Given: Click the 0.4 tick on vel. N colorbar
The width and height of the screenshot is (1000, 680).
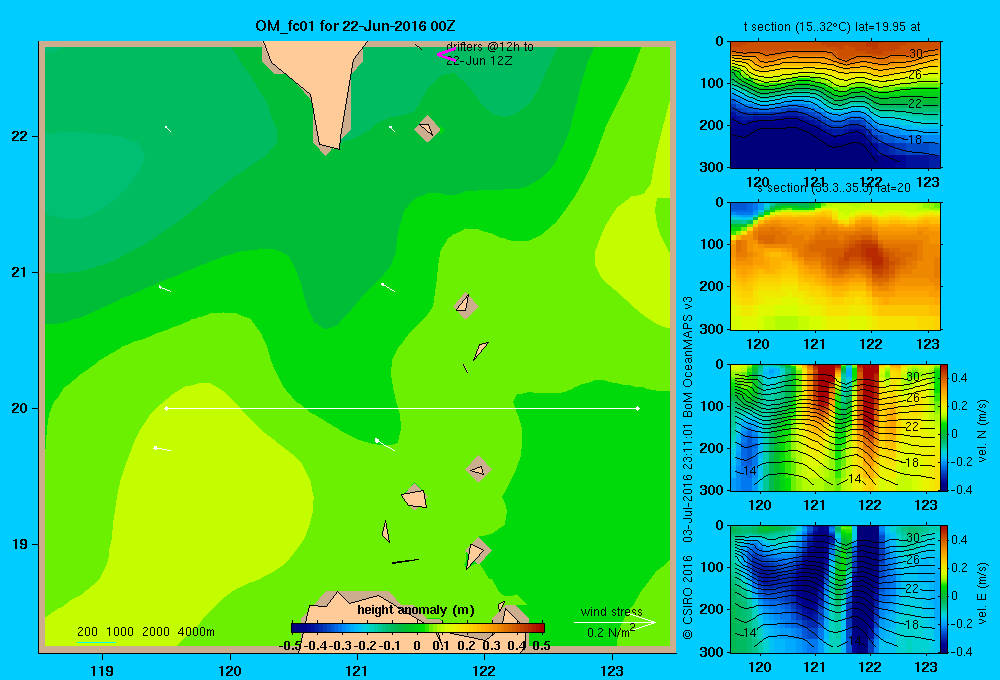Looking at the screenshot, I should (959, 378).
